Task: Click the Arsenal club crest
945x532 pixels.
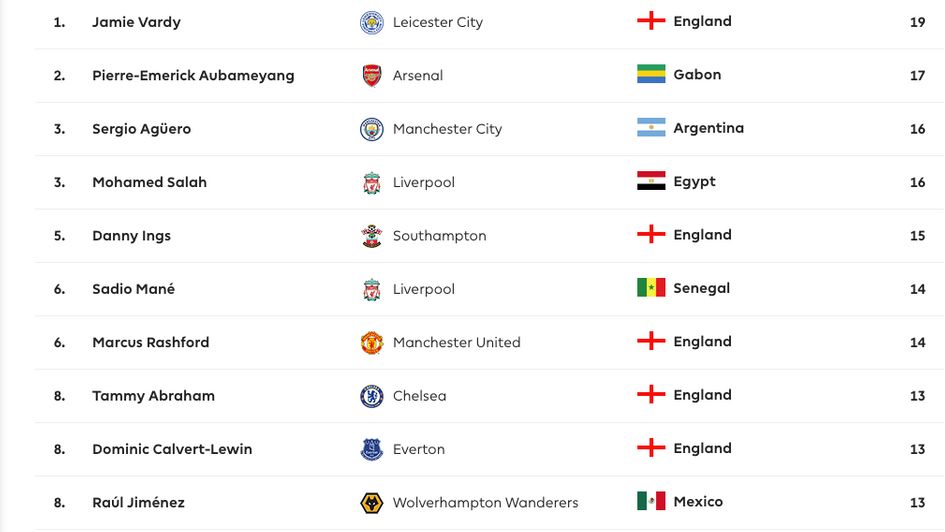Action: tap(372, 75)
